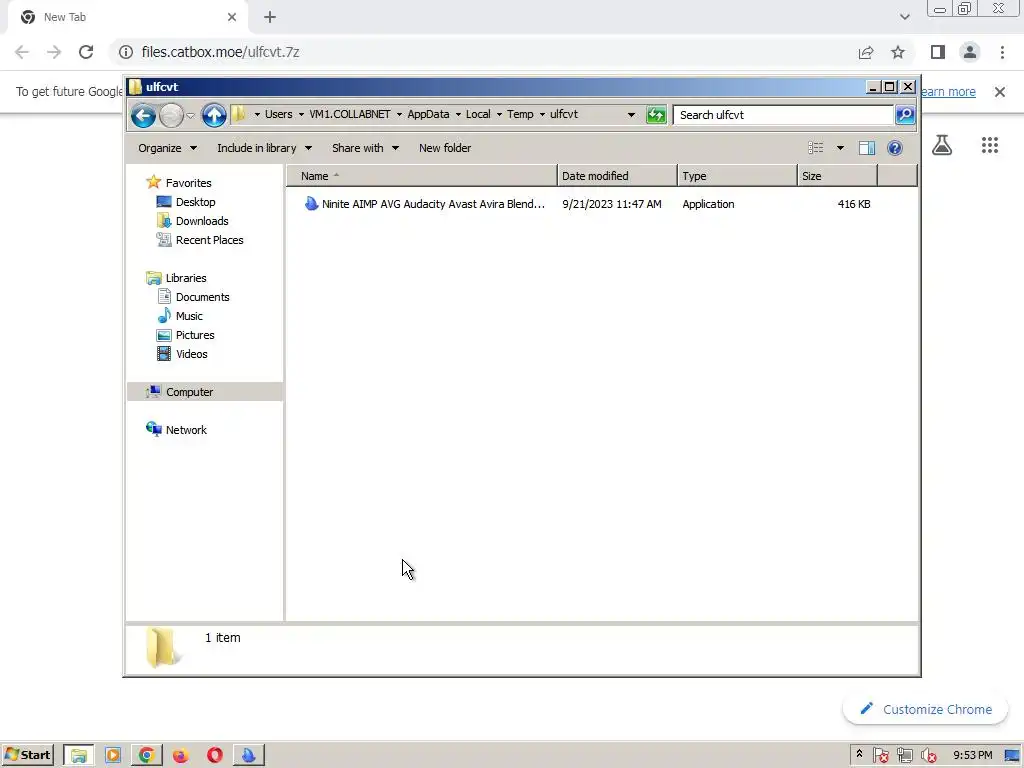The image size is (1024, 768).
Task: Sort by Name column
Action: (x=421, y=176)
